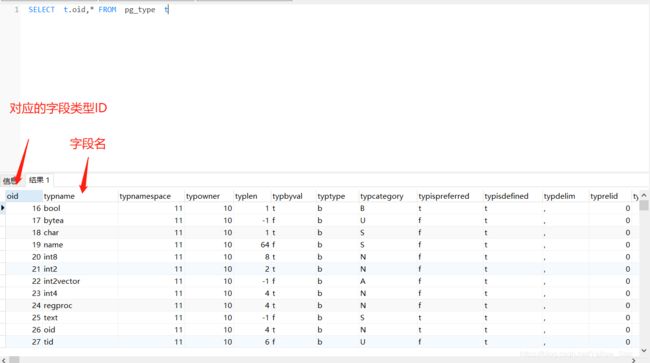Click oid cell with value 25
Viewport: 650px width, 363px height.
click(x=24, y=317)
